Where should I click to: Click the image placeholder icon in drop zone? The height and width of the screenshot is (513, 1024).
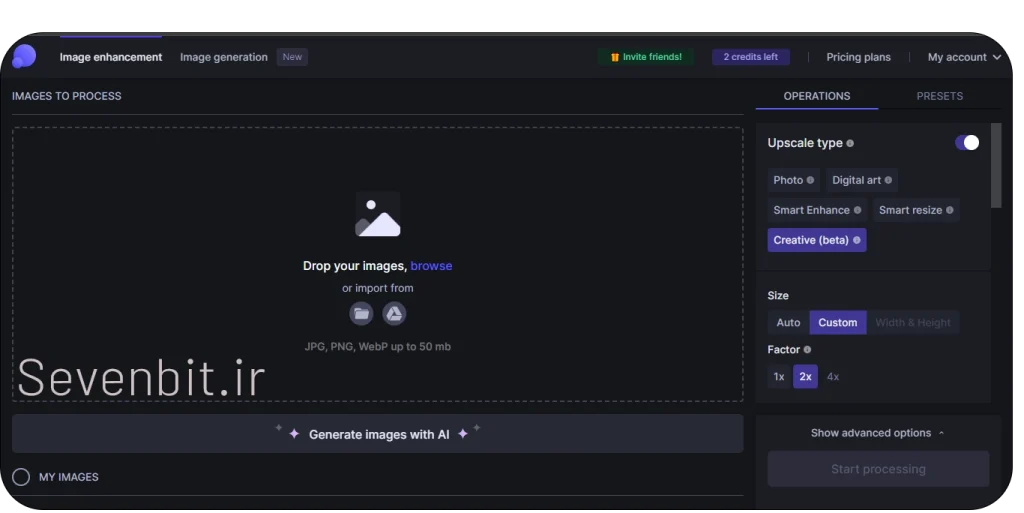click(378, 215)
